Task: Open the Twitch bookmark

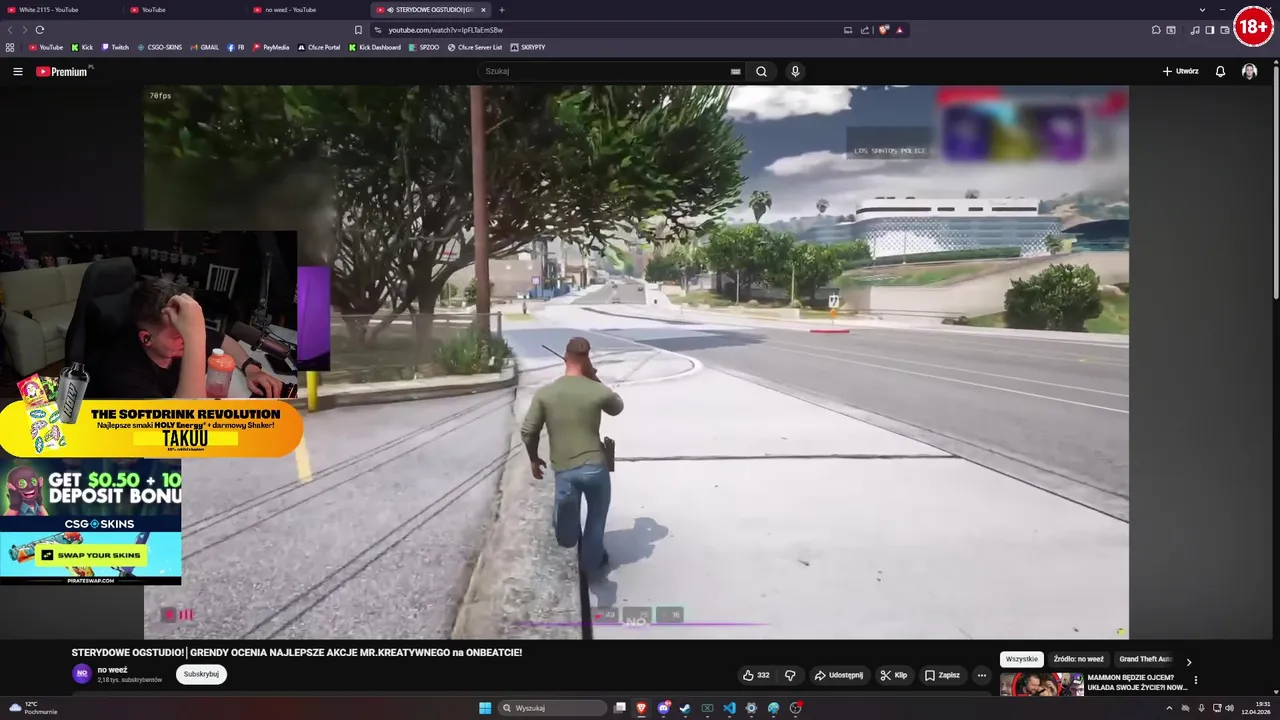Action: 115,47
